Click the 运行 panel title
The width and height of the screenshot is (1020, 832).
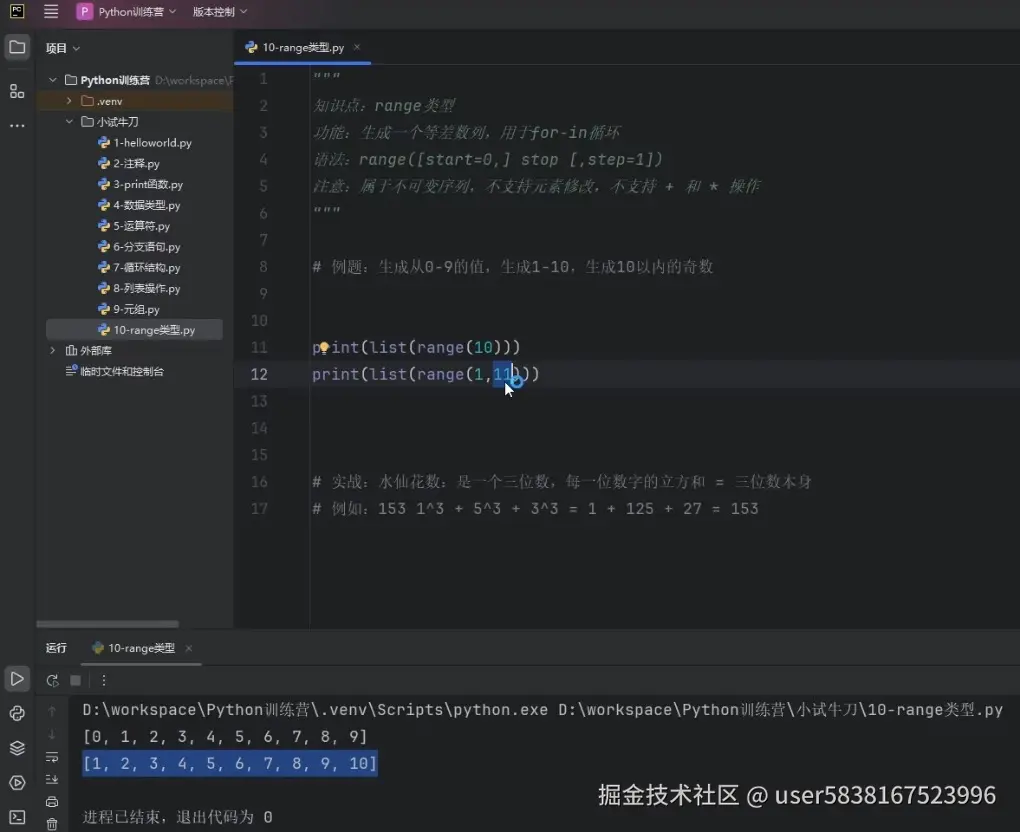click(56, 648)
